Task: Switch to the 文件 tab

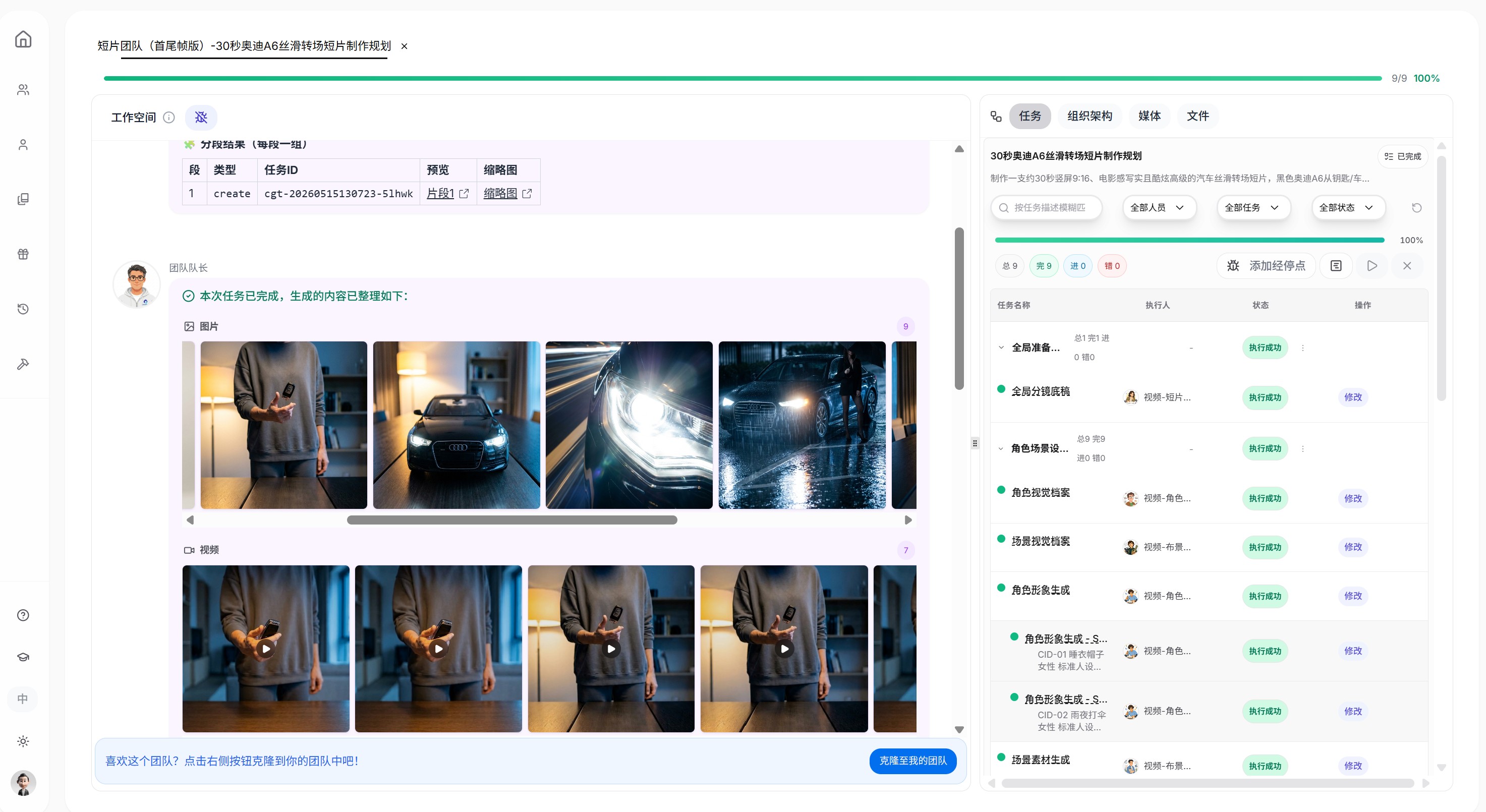Action: [1197, 116]
